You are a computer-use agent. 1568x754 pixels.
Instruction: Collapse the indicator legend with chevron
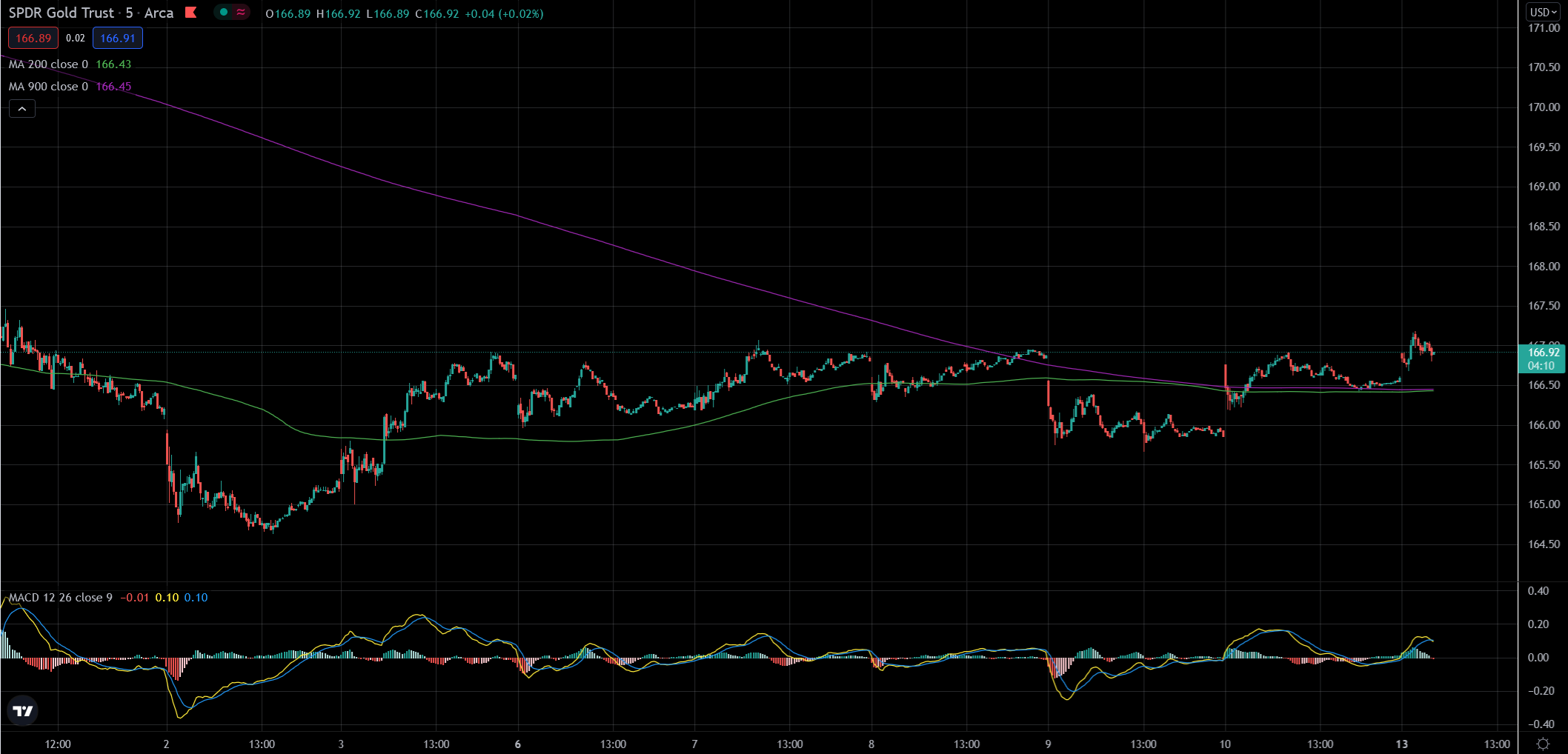click(x=22, y=109)
